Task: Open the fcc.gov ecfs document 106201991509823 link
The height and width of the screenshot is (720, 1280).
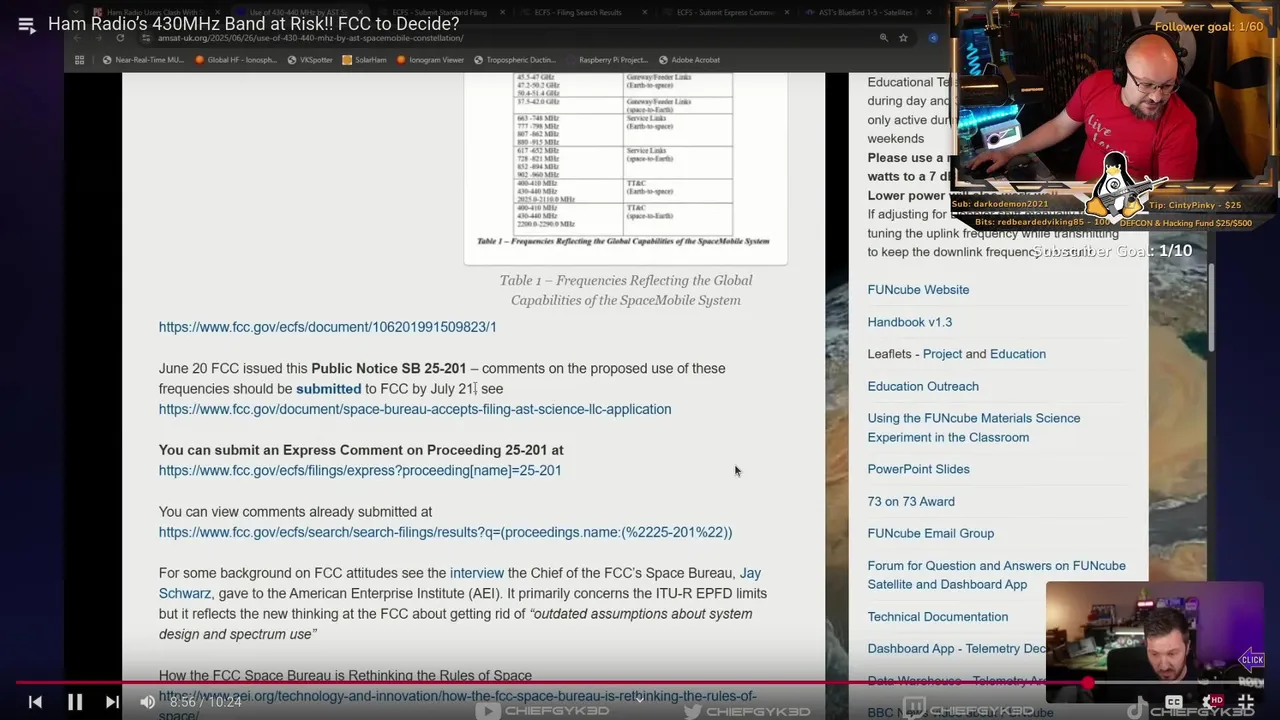Action: pos(327,327)
